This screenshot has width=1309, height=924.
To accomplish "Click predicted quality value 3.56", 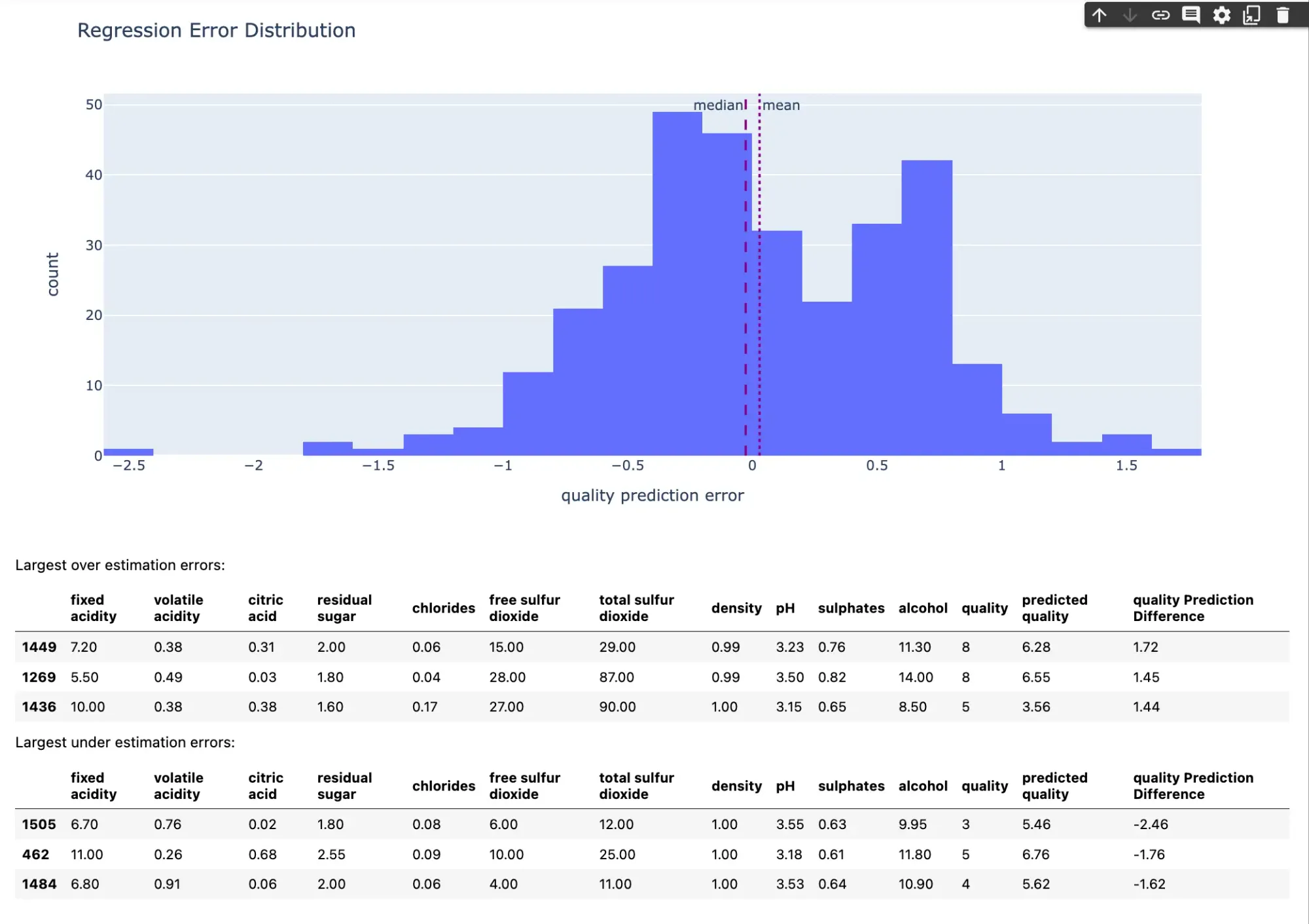I will 1036,707.
